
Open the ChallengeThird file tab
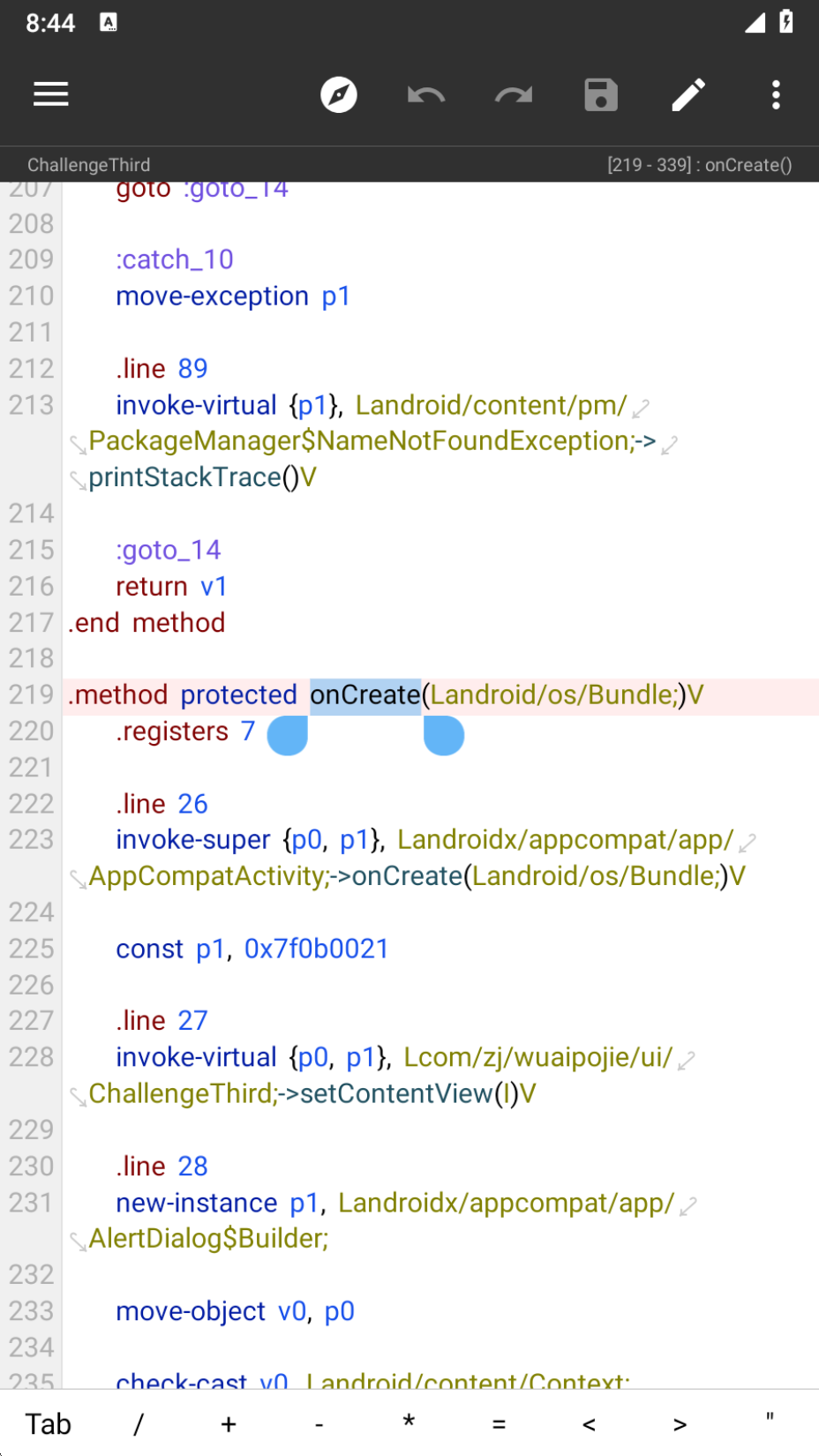click(x=89, y=165)
